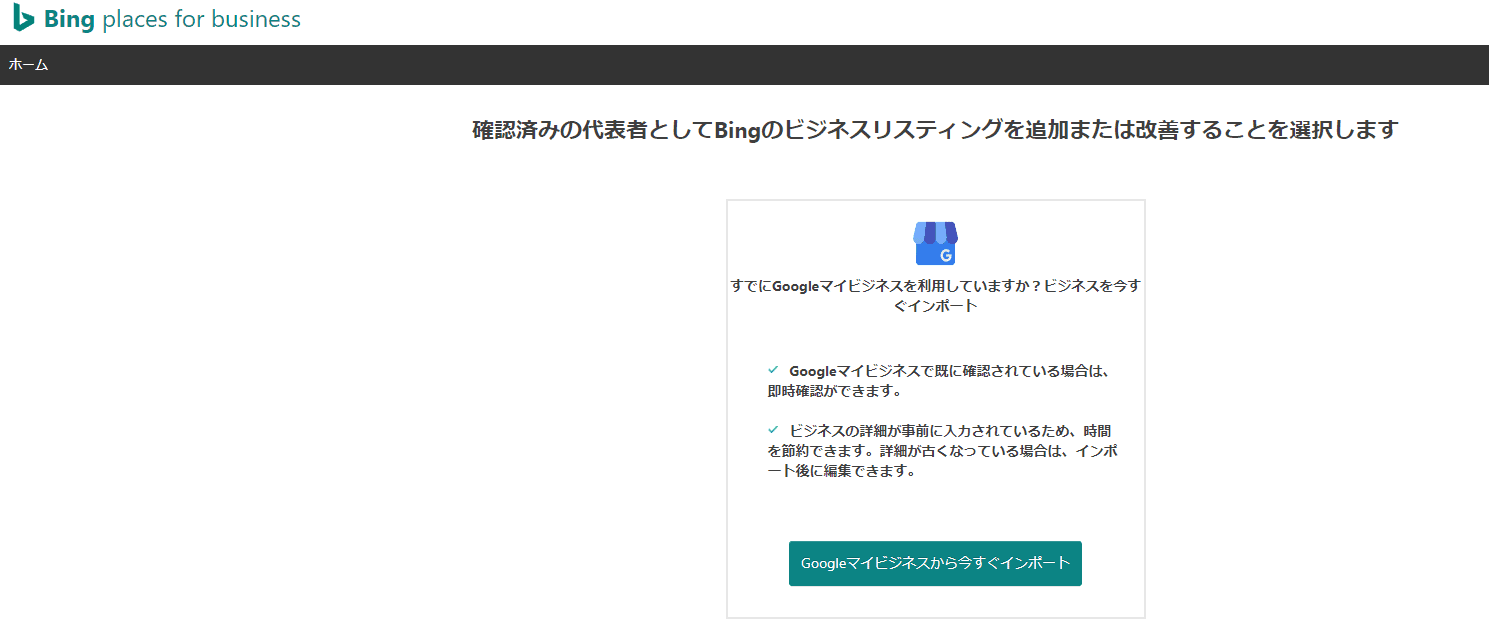Viewport: 1489px width, 625px height.
Task: Click the Google My Business storefront icon
Action: (935, 243)
